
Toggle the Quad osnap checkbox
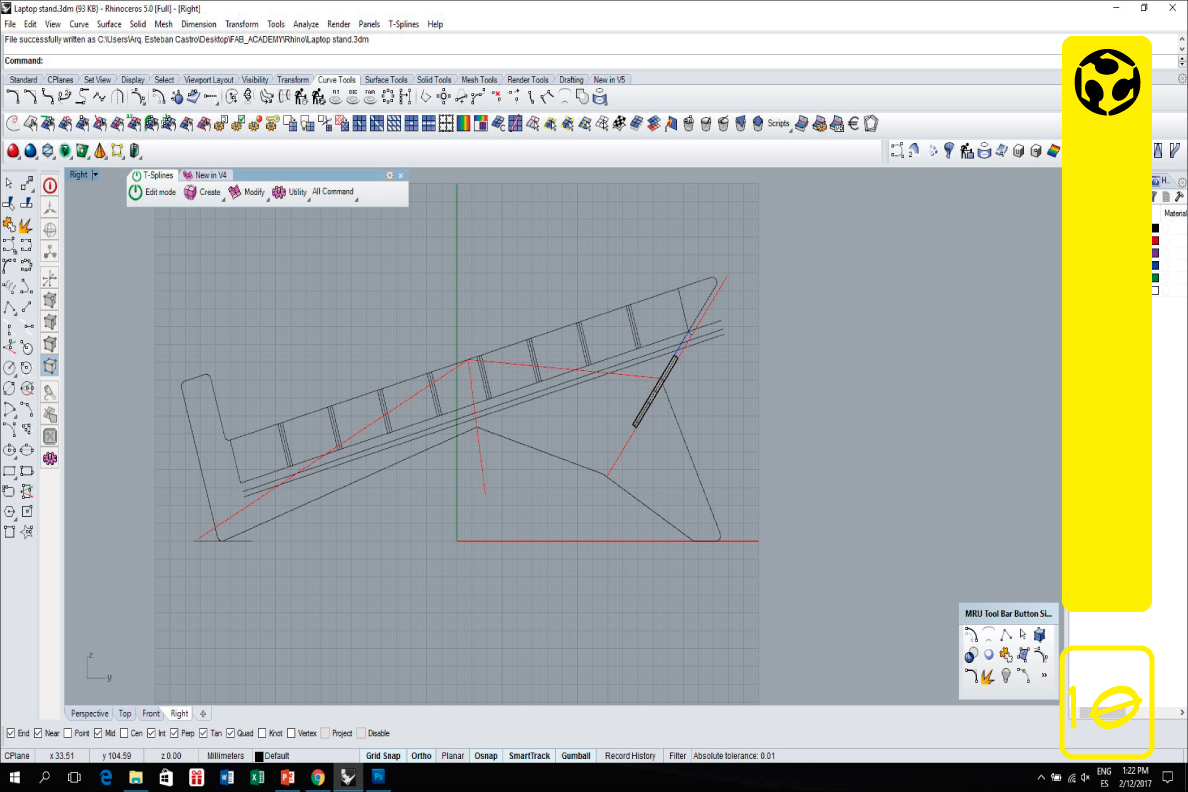[231, 733]
